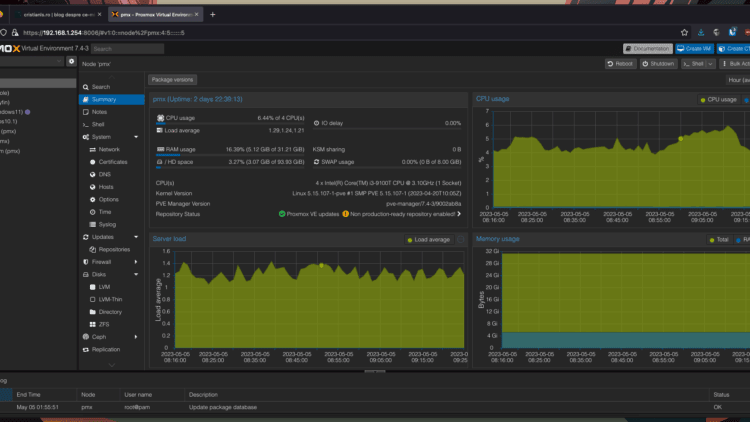
Task: Open the Documentation button
Action: [648, 49]
